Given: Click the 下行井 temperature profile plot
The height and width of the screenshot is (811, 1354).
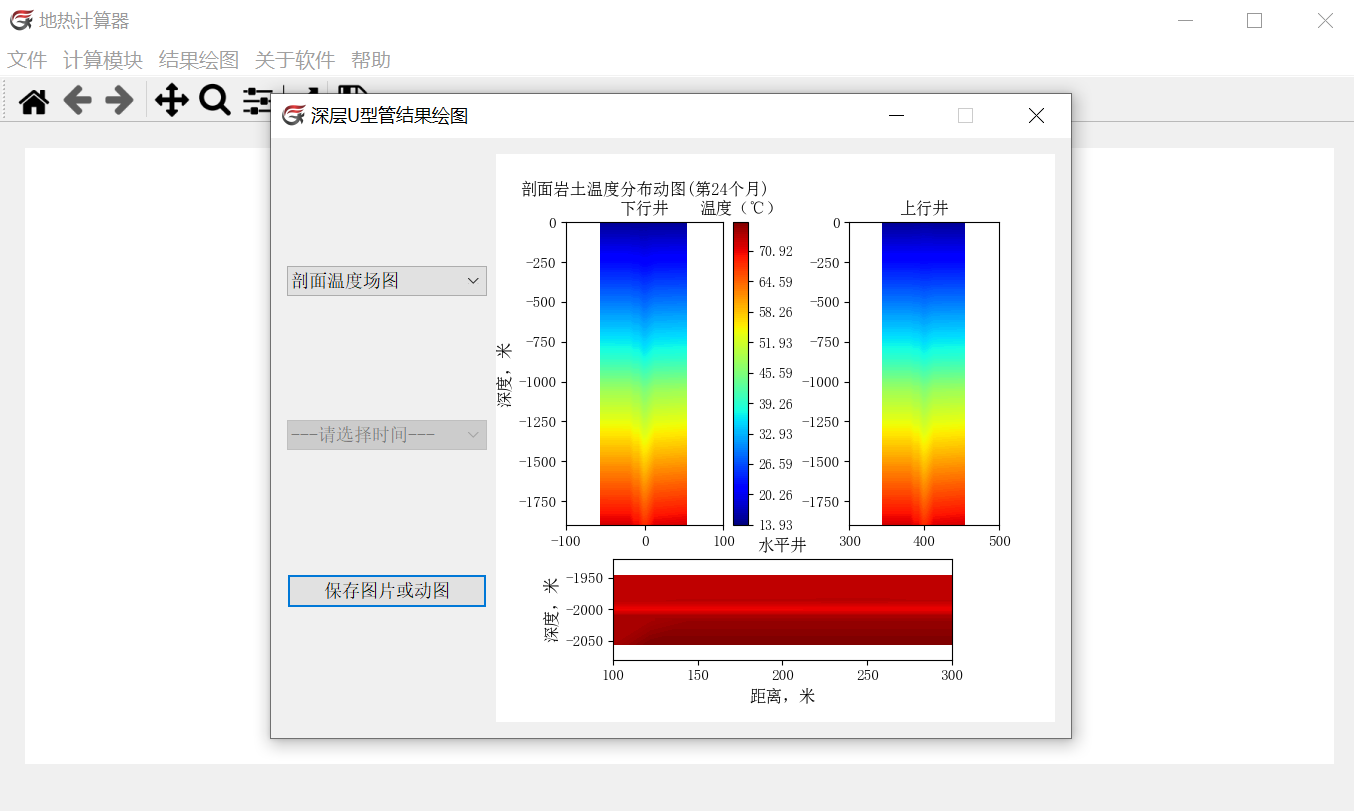Looking at the screenshot, I should (x=645, y=373).
